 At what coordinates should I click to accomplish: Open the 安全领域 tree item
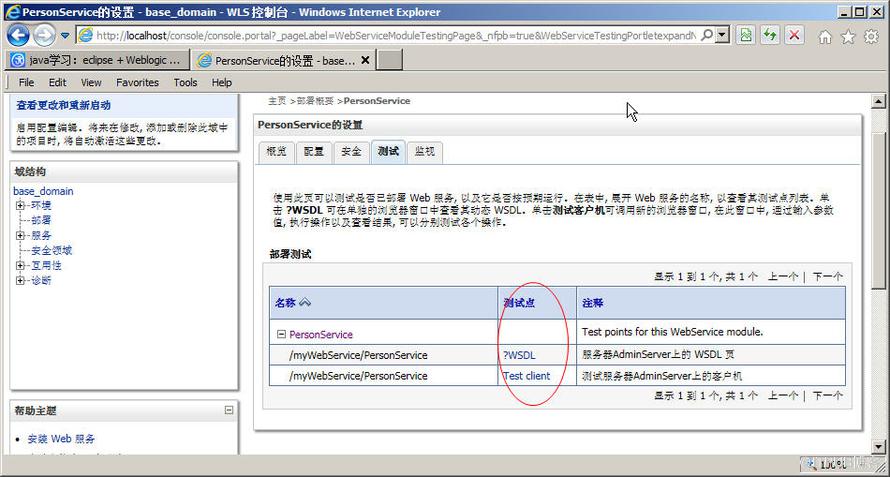(x=52, y=250)
